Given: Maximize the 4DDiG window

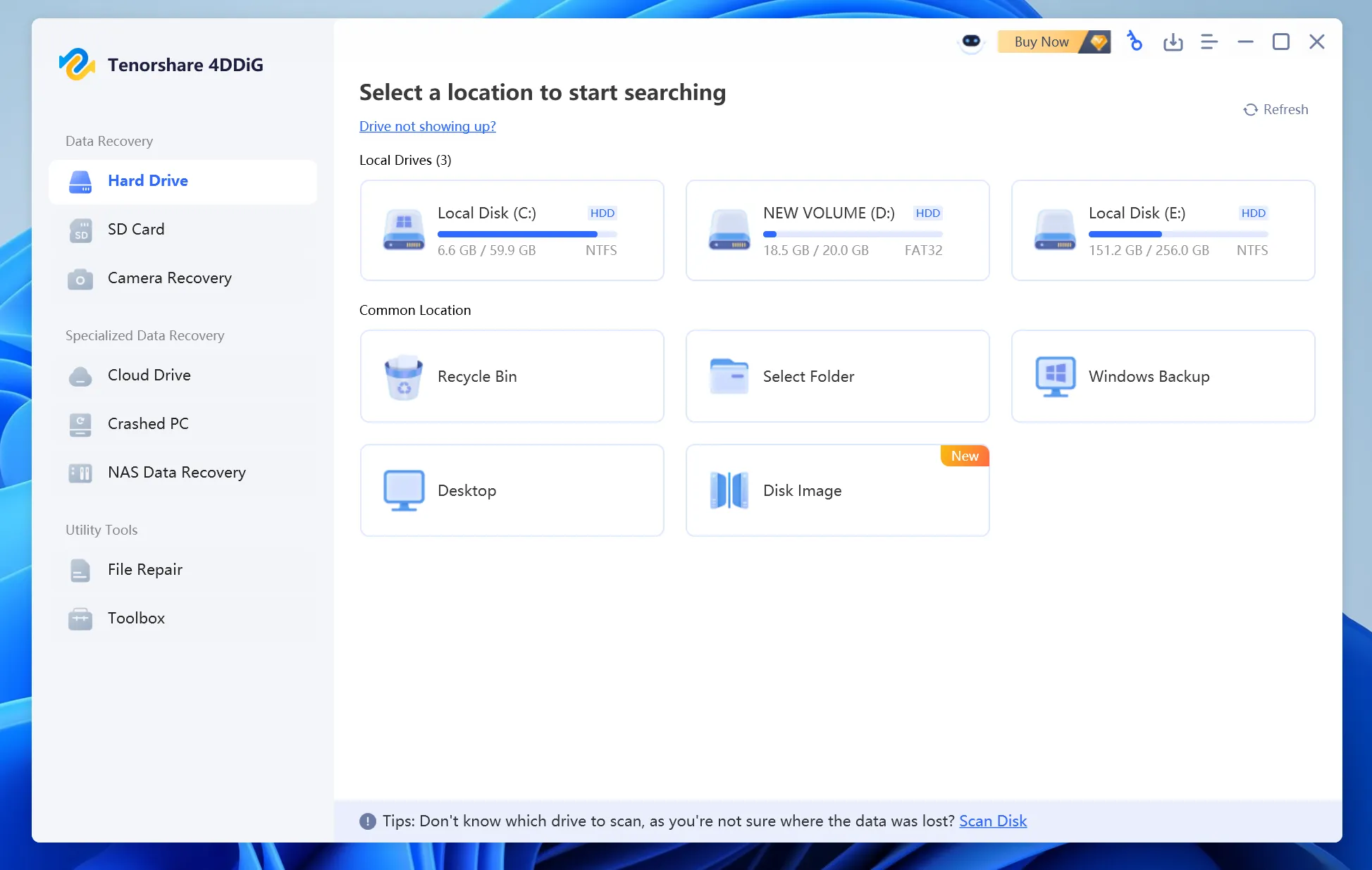Looking at the screenshot, I should pos(1280,42).
